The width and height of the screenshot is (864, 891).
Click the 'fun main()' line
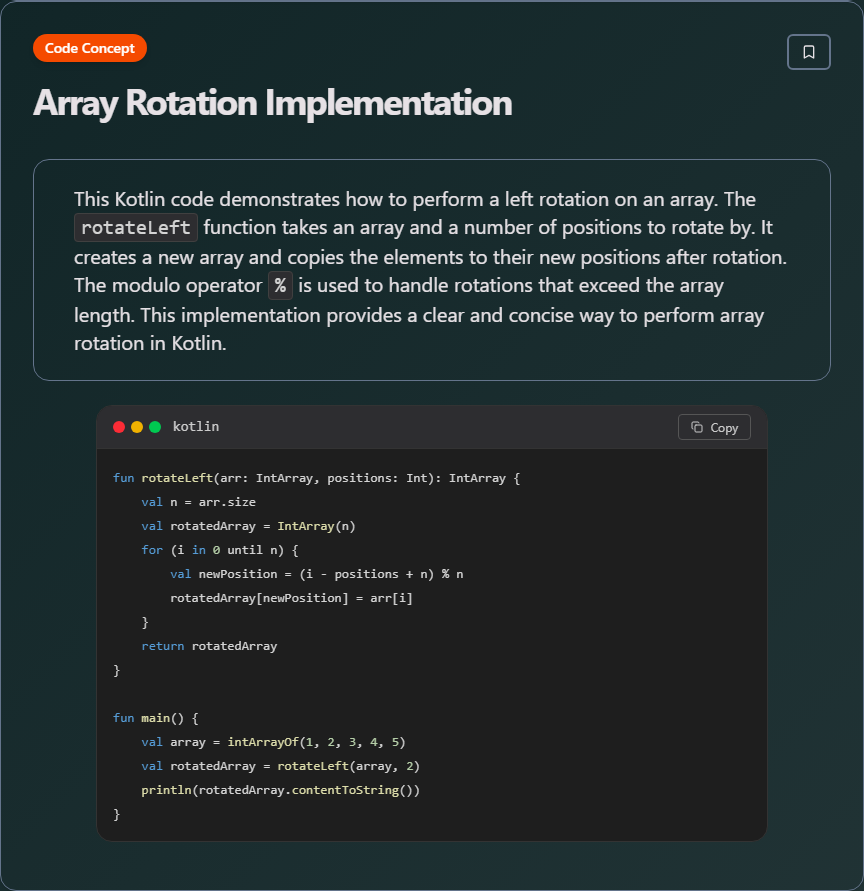point(156,718)
